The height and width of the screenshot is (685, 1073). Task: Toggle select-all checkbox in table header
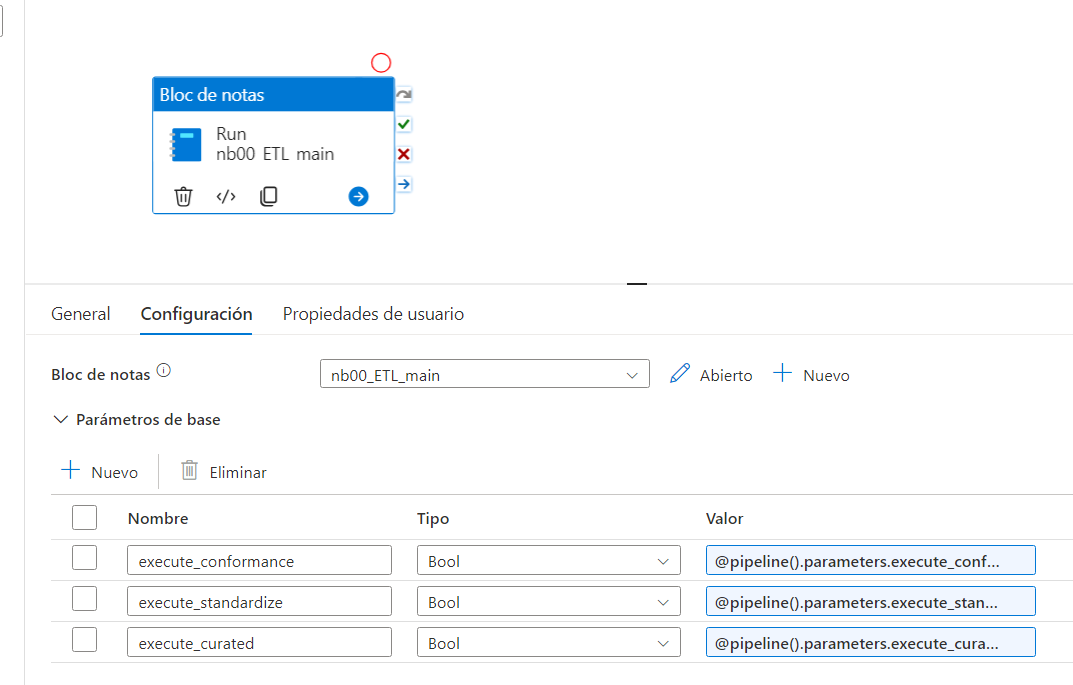85,518
